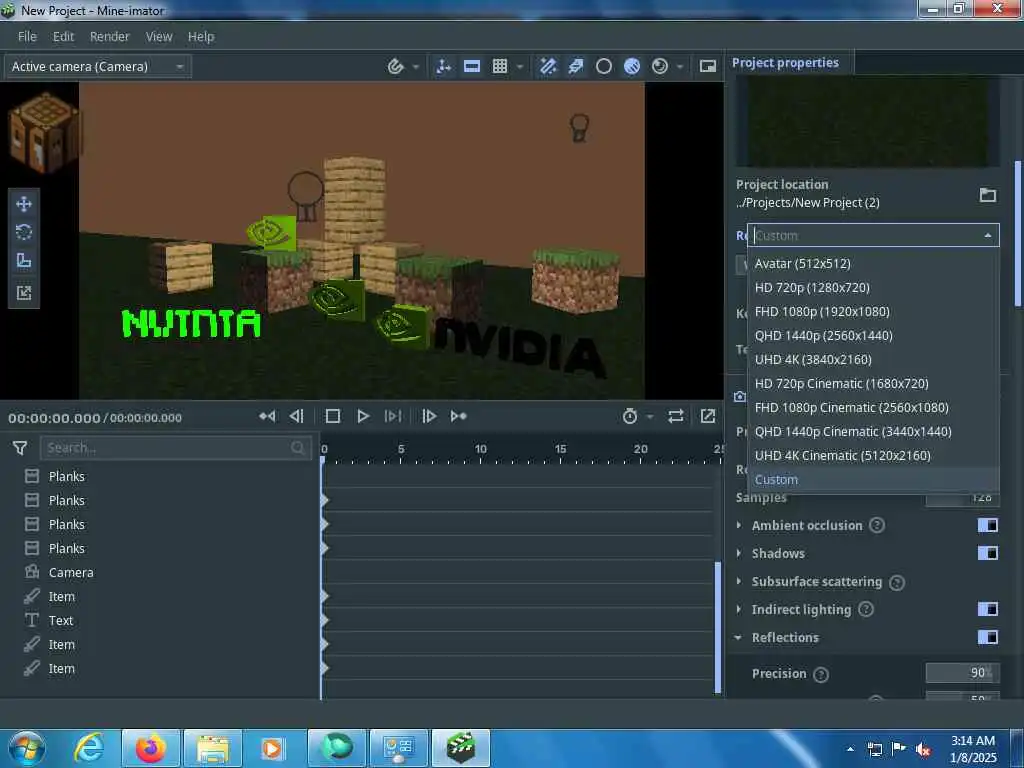
Task: Open the timeline filter funnel icon
Action: point(20,448)
